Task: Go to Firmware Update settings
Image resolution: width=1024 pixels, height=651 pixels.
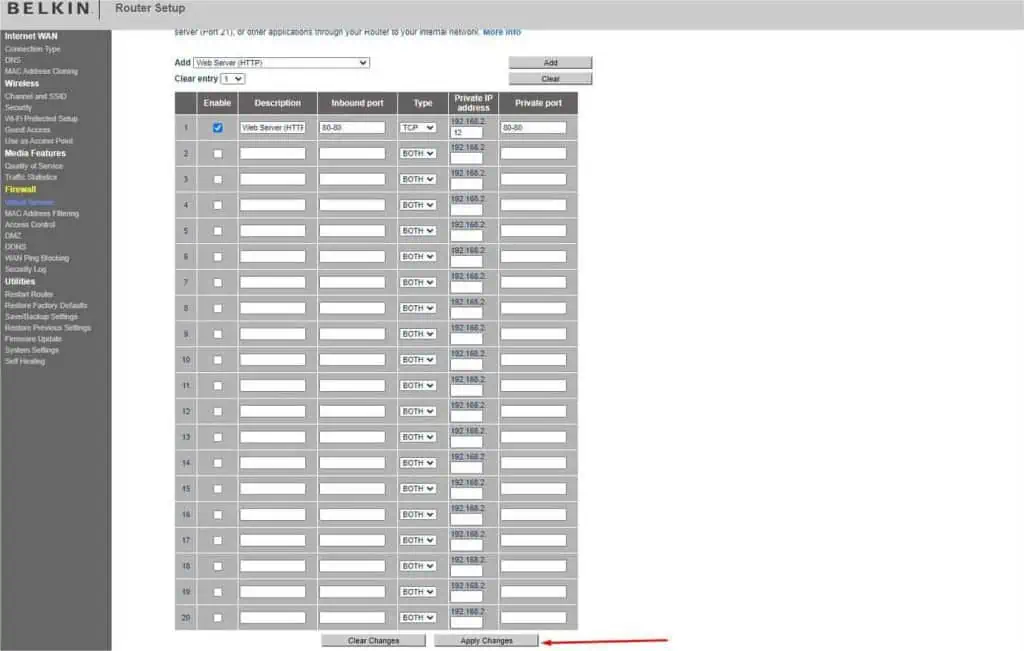Action: pos(31,339)
